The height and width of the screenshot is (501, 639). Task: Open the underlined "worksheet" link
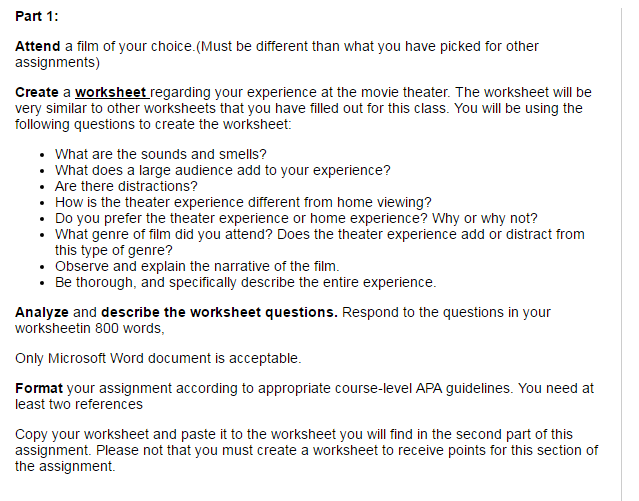[112, 92]
